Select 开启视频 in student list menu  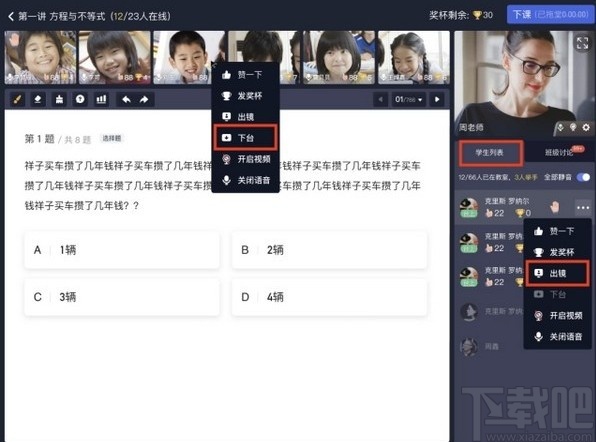(557, 315)
